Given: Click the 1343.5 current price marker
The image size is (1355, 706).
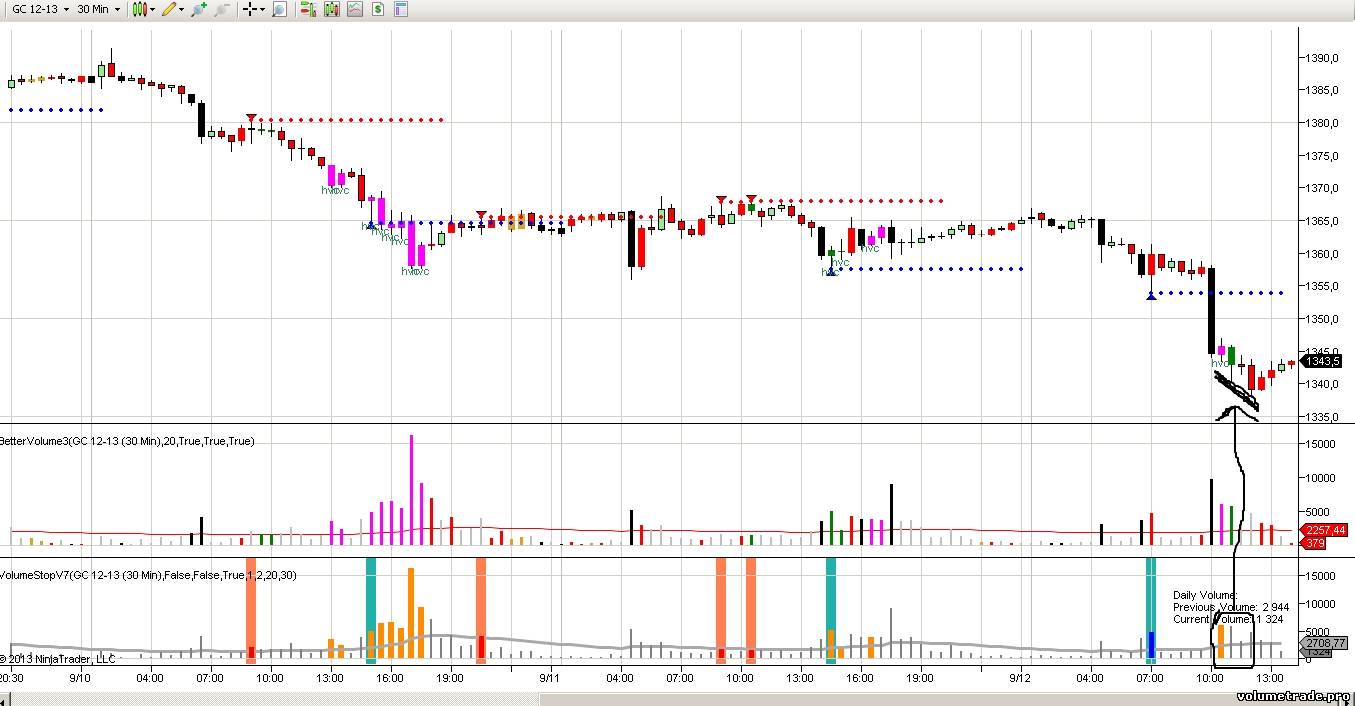Looking at the screenshot, I should click(x=1323, y=361).
